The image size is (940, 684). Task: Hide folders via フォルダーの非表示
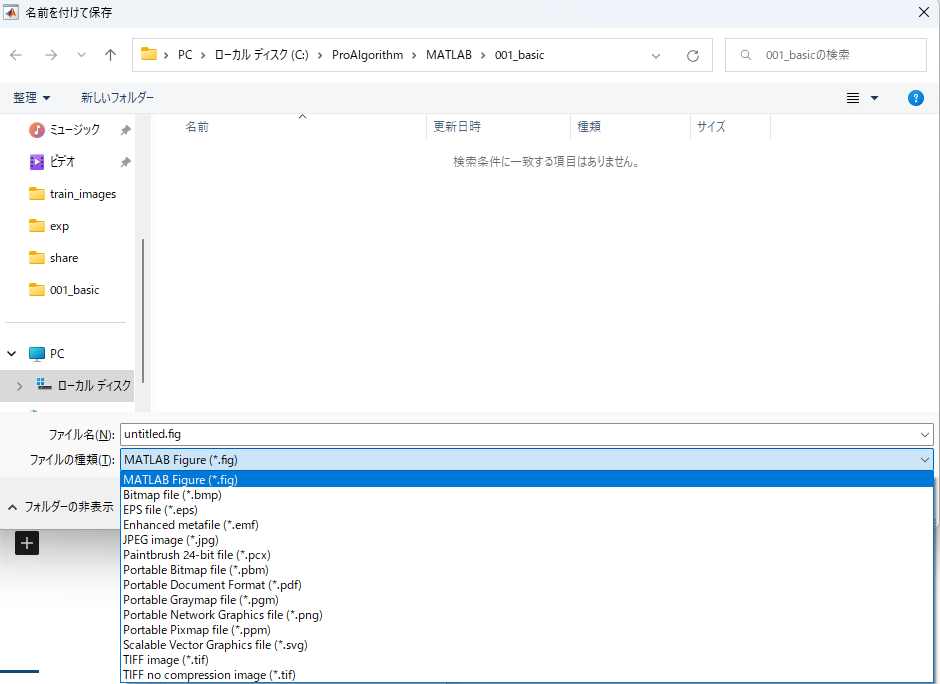tap(61, 507)
